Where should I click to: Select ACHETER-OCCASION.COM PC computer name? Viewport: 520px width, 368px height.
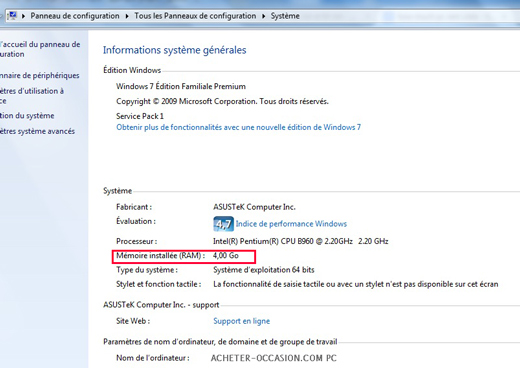(274, 358)
